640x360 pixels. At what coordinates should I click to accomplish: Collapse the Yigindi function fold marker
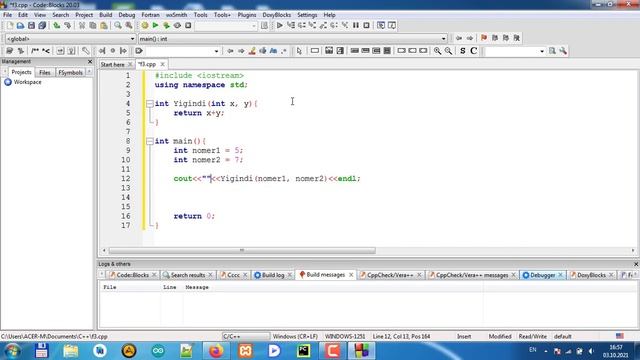150,104
